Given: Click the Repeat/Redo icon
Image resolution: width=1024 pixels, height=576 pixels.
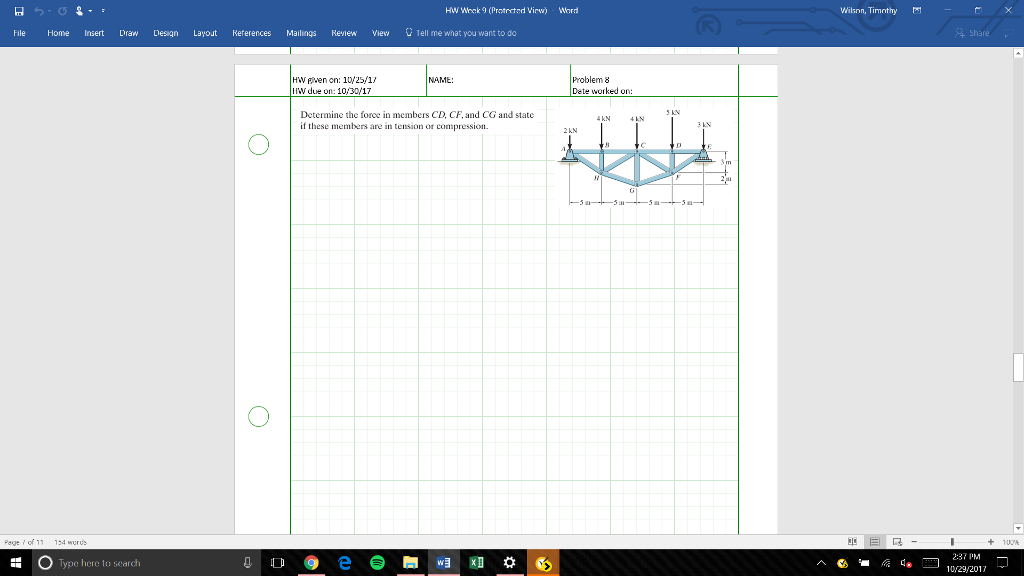Looking at the screenshot, I should point(62,10).
